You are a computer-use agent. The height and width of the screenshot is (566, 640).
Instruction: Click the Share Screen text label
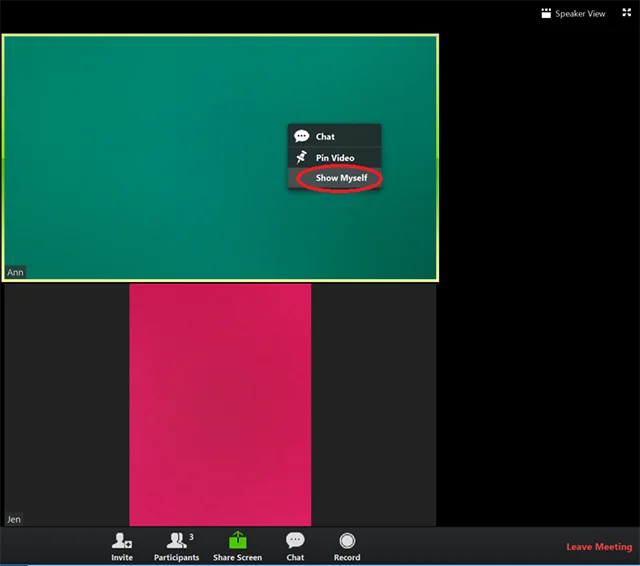(x=238, y=557)
